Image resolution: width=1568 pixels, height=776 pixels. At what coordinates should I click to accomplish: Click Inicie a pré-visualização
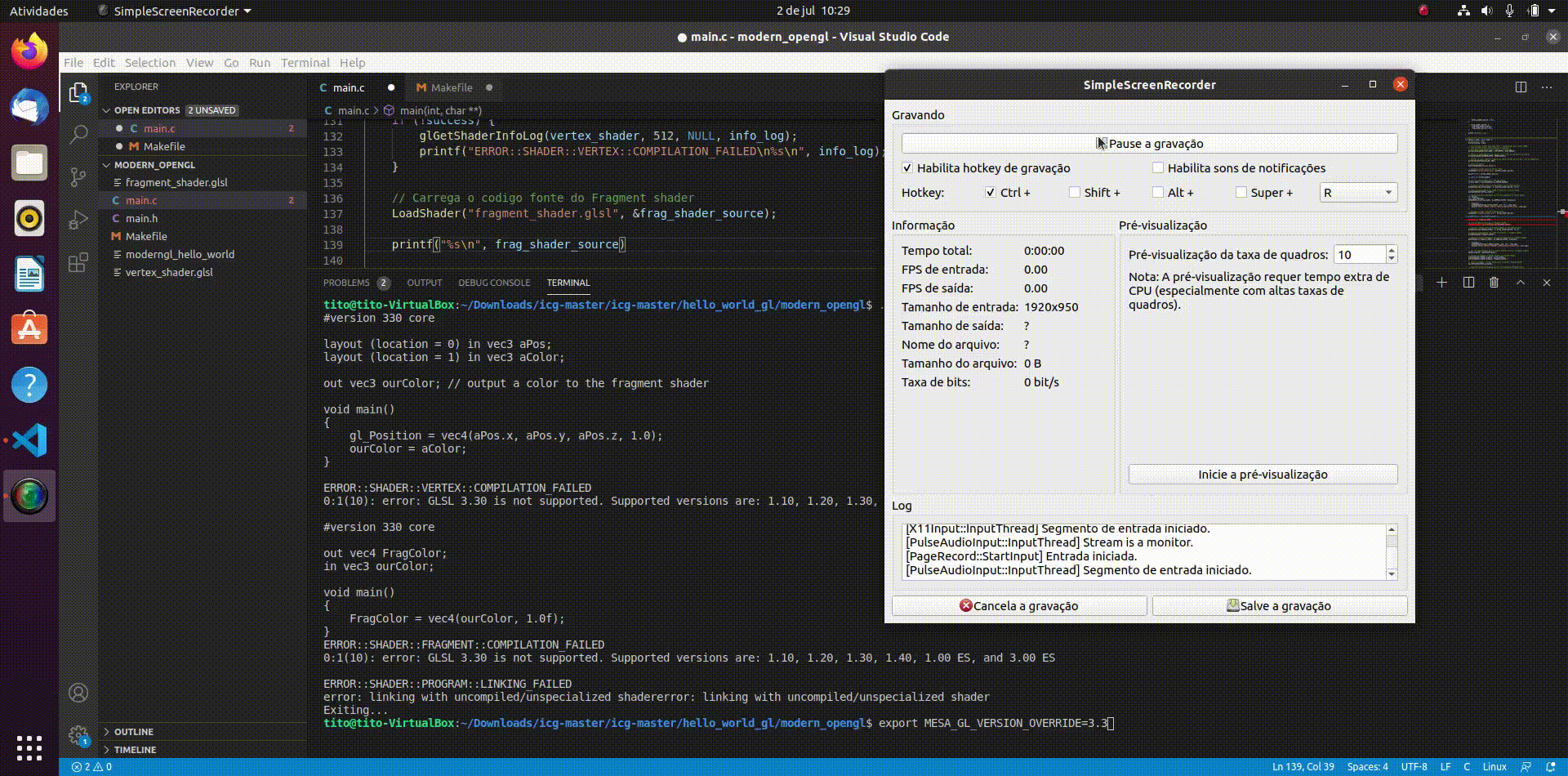(x=1262, y=474)
